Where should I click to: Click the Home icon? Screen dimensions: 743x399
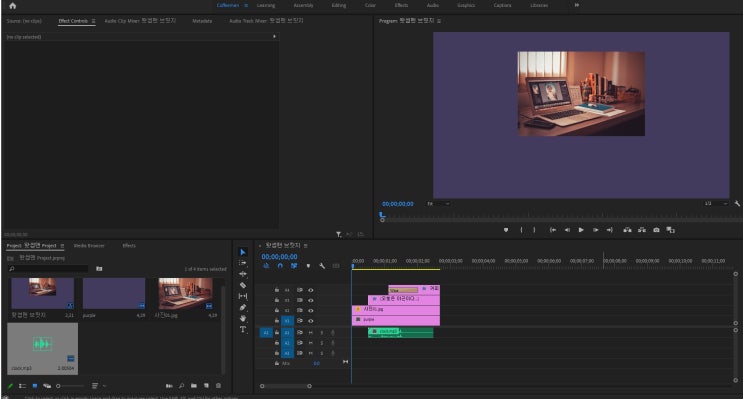[13, 6]
